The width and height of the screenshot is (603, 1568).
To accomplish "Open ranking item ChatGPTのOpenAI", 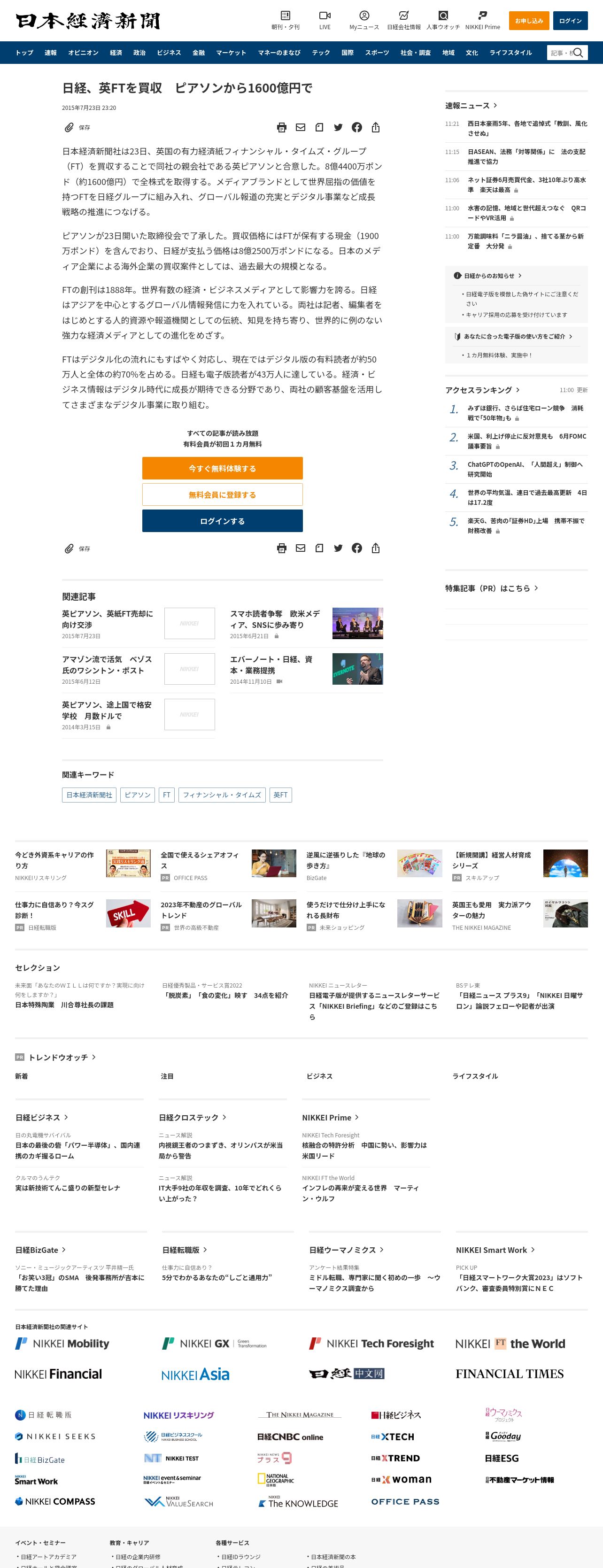I will coord(525,469).
